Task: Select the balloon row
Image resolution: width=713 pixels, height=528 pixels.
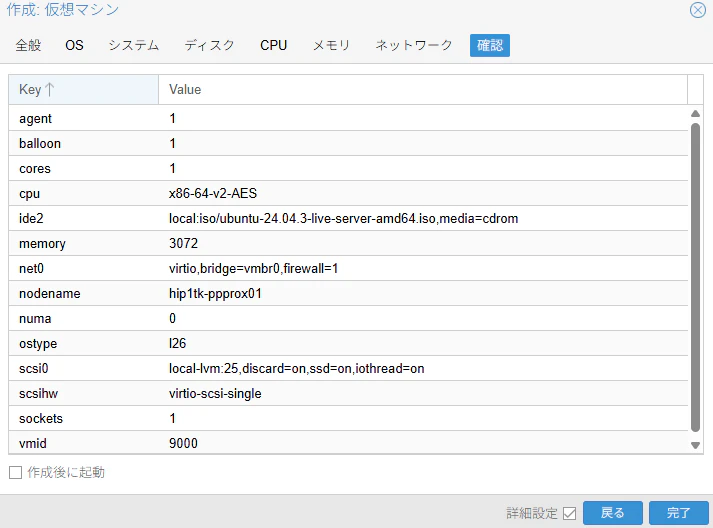Action: [x=348, y=143]
